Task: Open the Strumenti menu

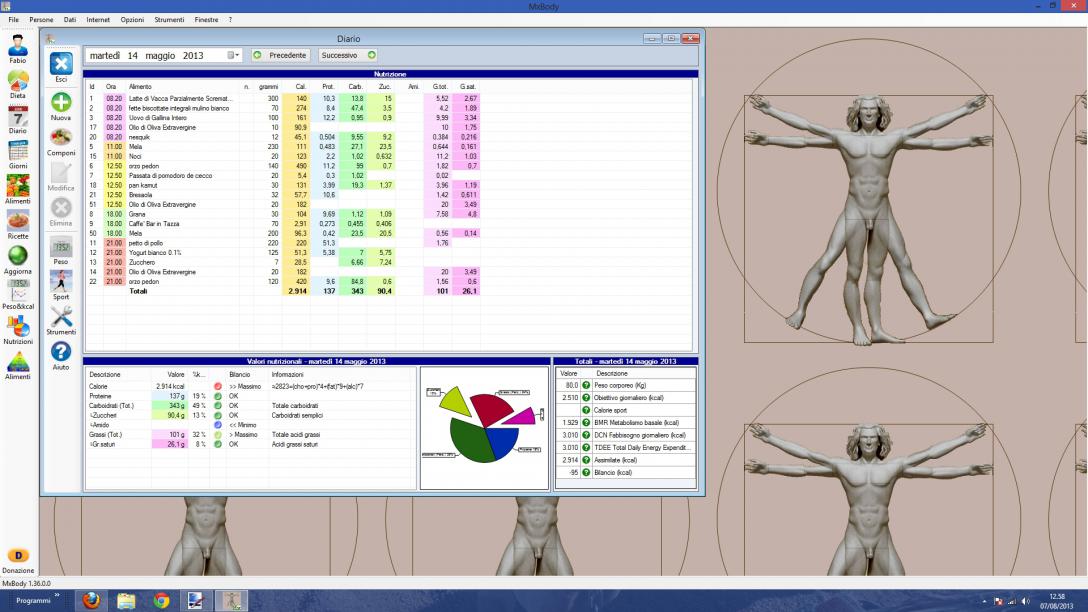Action: click(169, 20)
